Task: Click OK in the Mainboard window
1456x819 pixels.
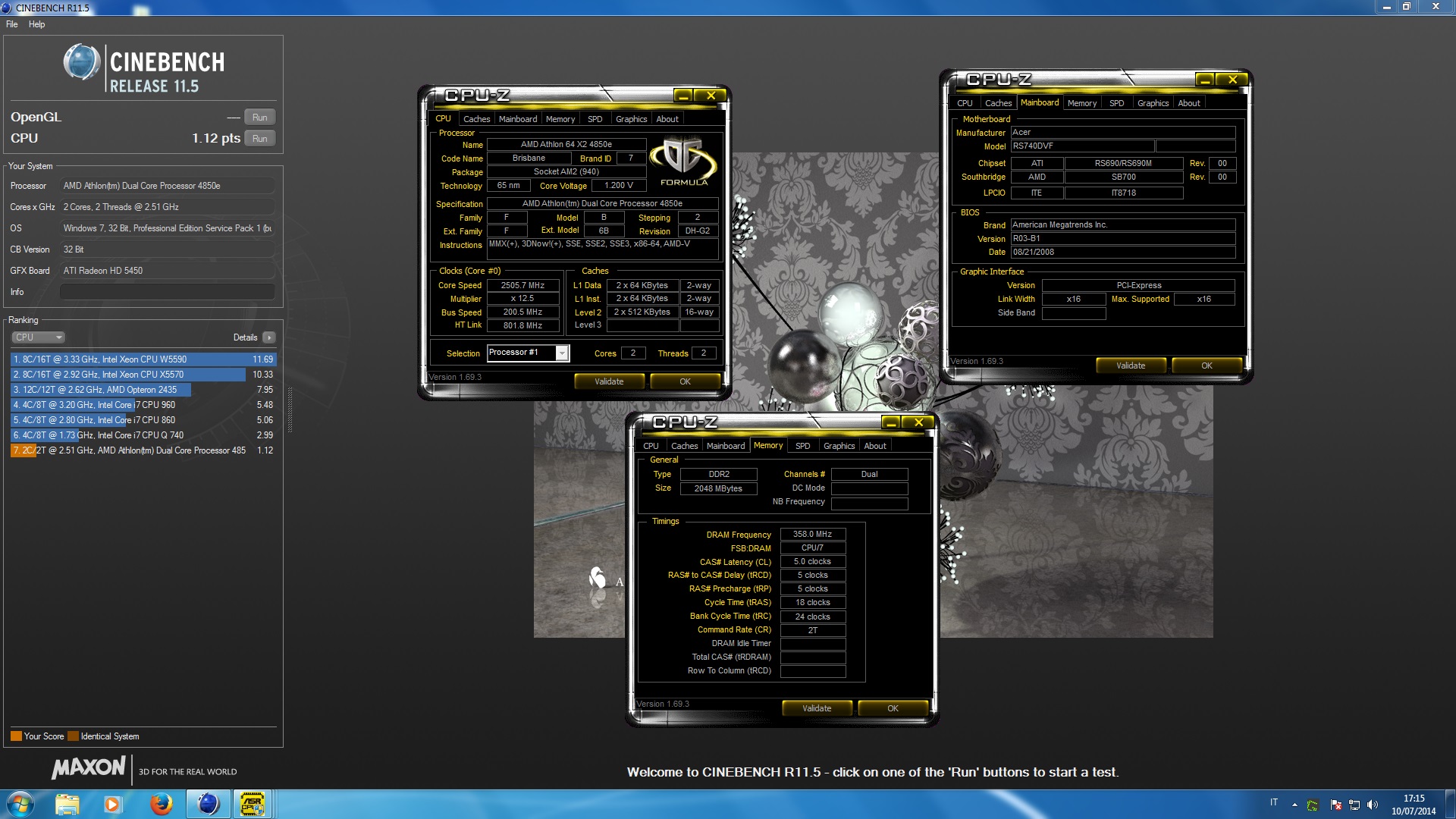Action: (x=1207, y=366)
